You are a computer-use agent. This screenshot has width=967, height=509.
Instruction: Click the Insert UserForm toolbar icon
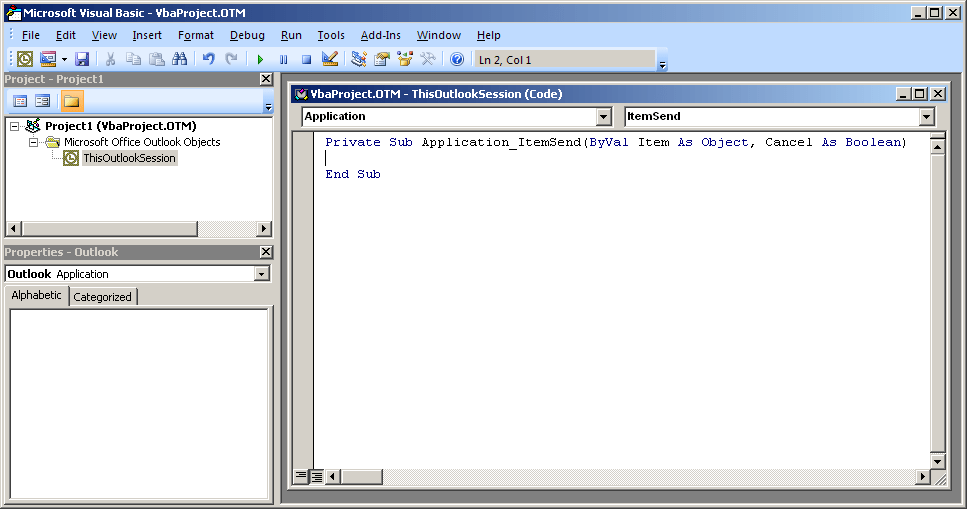click(47, 59)
